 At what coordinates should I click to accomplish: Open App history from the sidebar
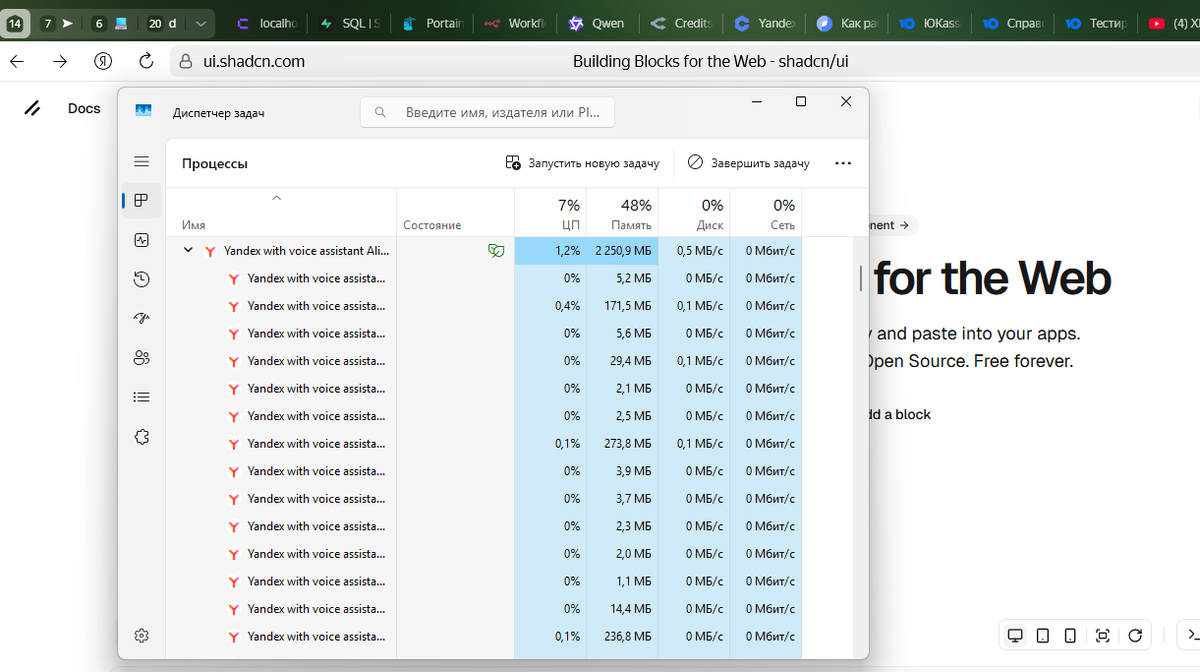coord(141,279)
